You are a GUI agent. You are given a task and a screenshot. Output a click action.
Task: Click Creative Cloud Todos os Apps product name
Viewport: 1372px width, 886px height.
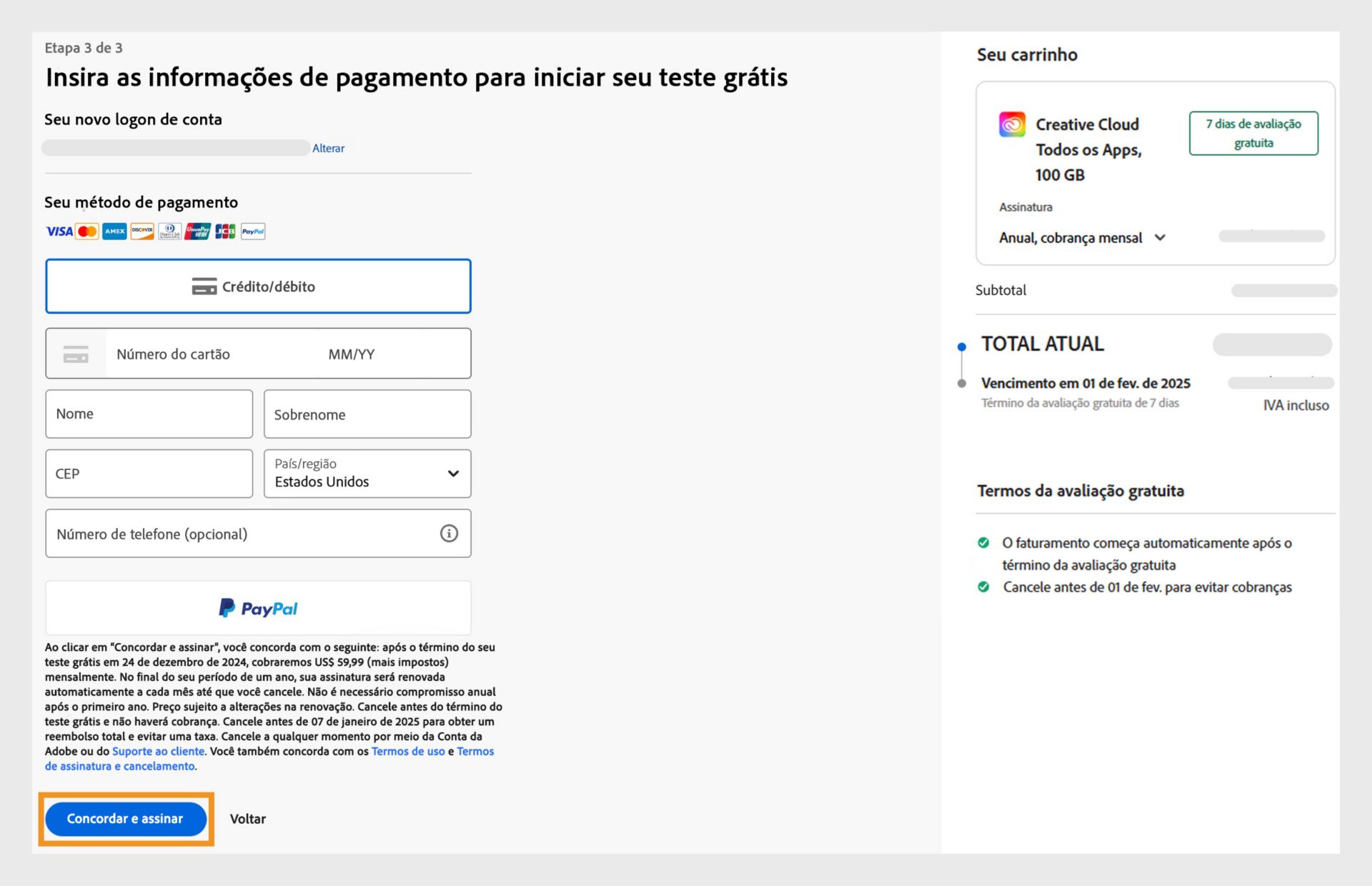coord(1088,149)
